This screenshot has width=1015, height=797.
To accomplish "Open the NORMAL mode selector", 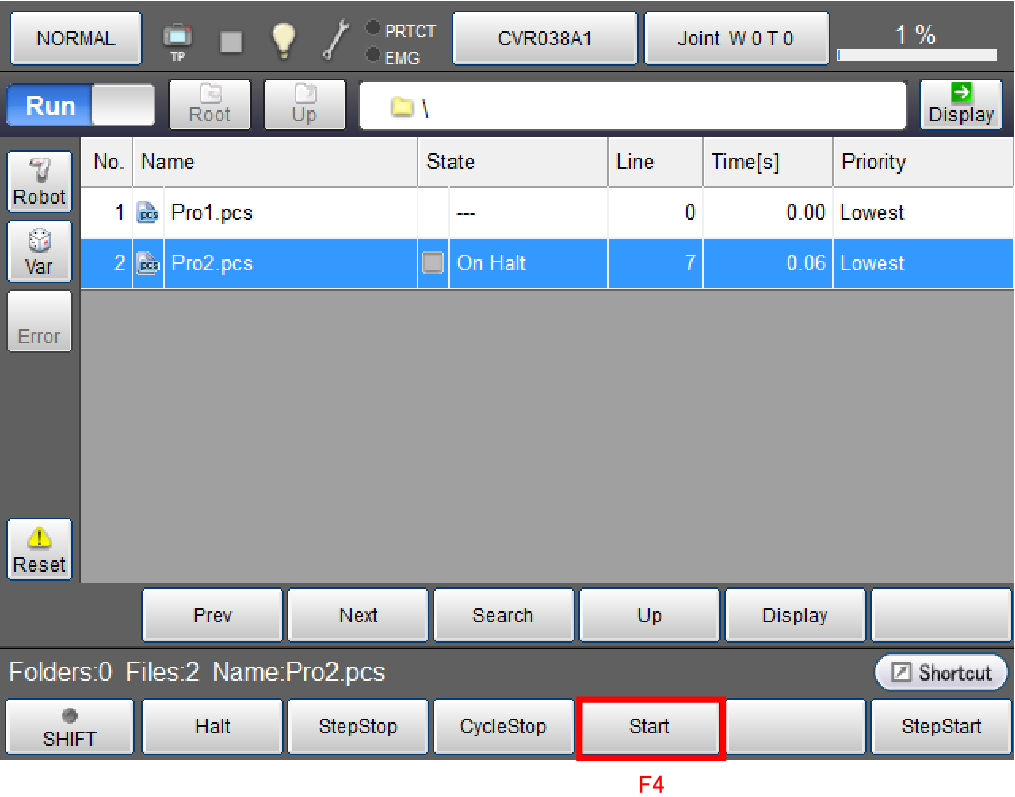I will coord(76,39).
